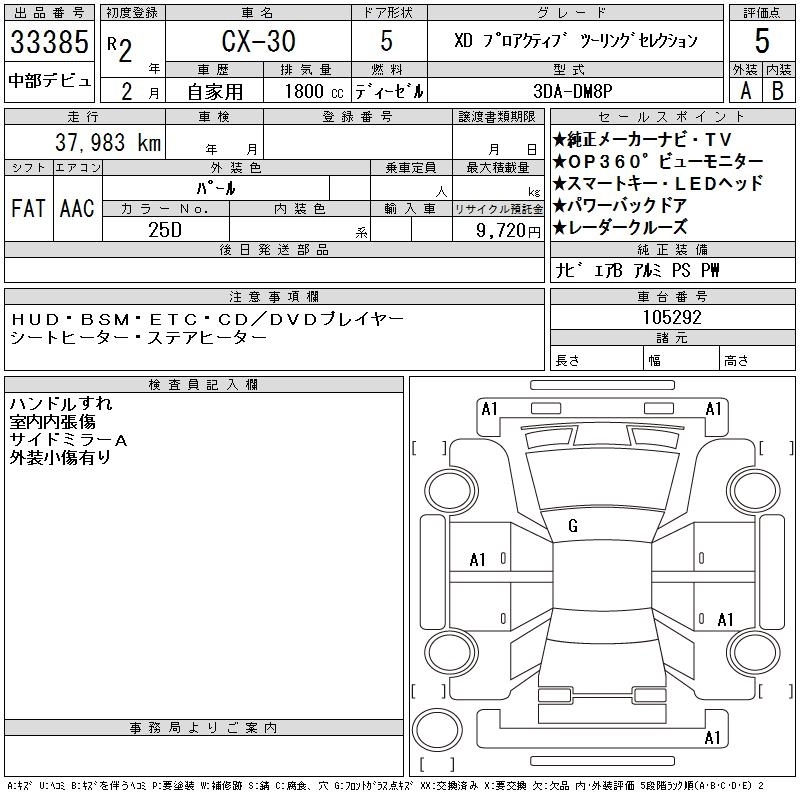Click the "幅" dimension label
The height and width of the screenshot is (800, 800).
pos(655,360)
